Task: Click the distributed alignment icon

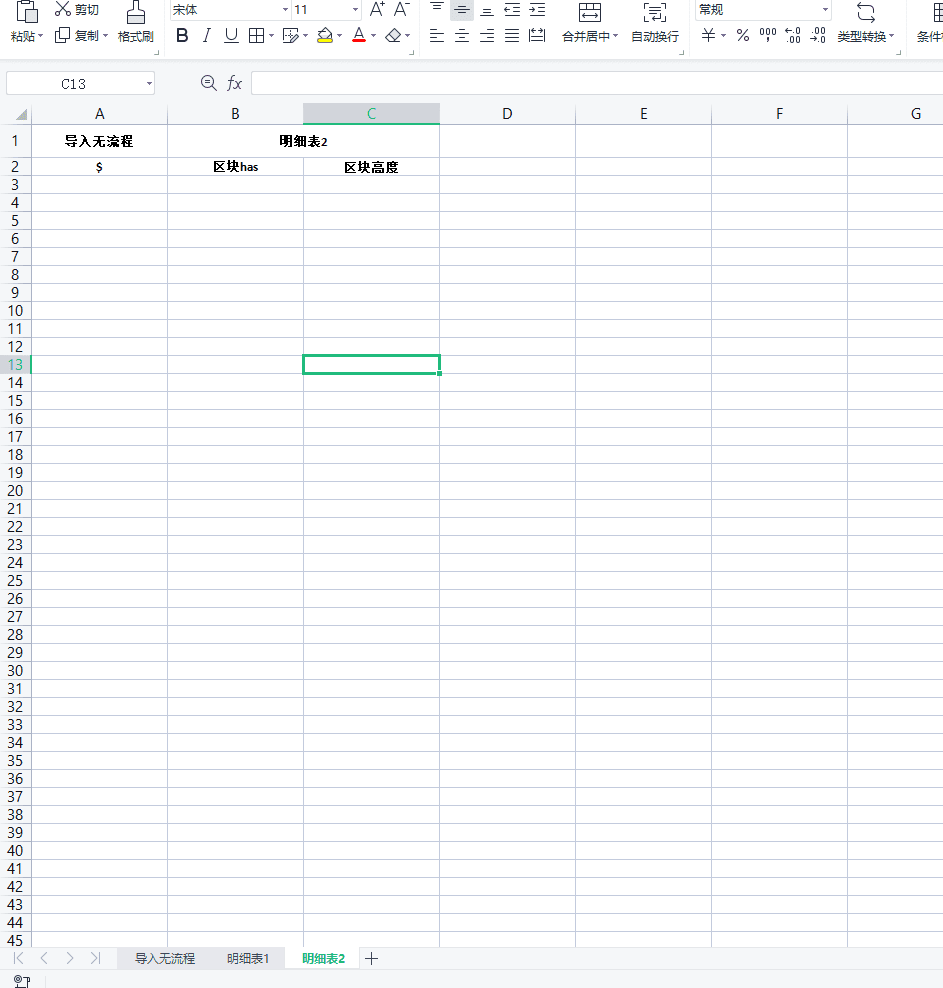Action: click(537, 36)
